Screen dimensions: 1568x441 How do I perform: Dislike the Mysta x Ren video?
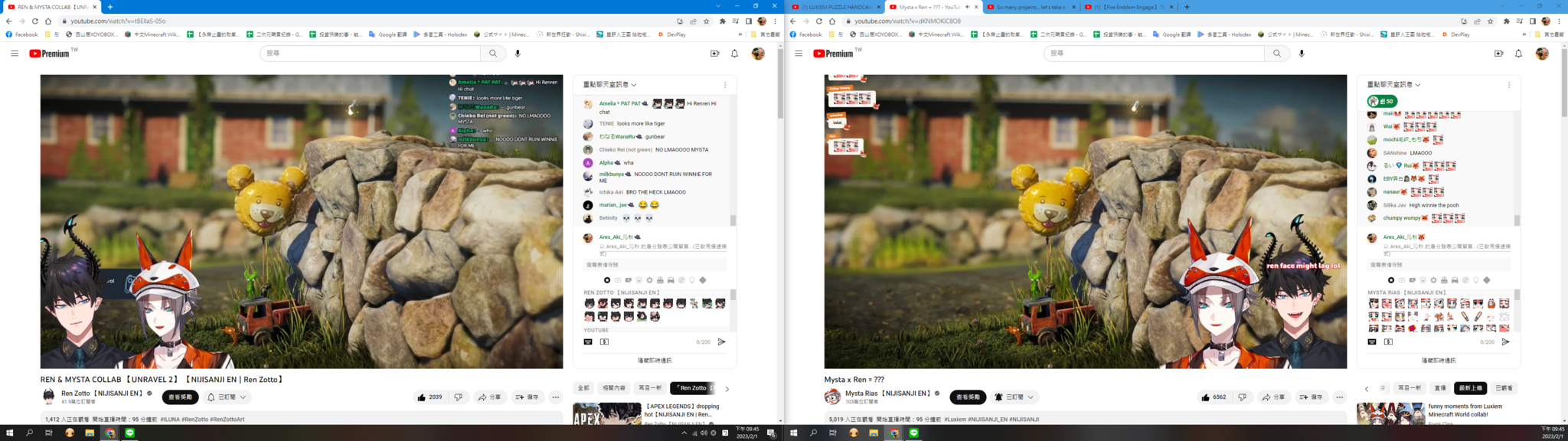[1242, 397]
